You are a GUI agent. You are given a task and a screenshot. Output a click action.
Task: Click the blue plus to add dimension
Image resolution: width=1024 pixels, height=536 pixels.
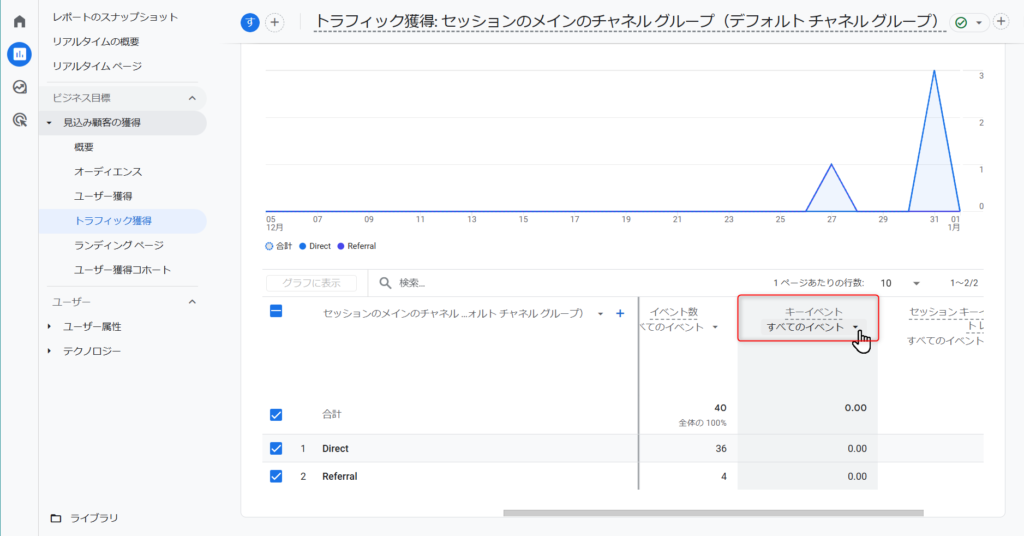(620, 313)
